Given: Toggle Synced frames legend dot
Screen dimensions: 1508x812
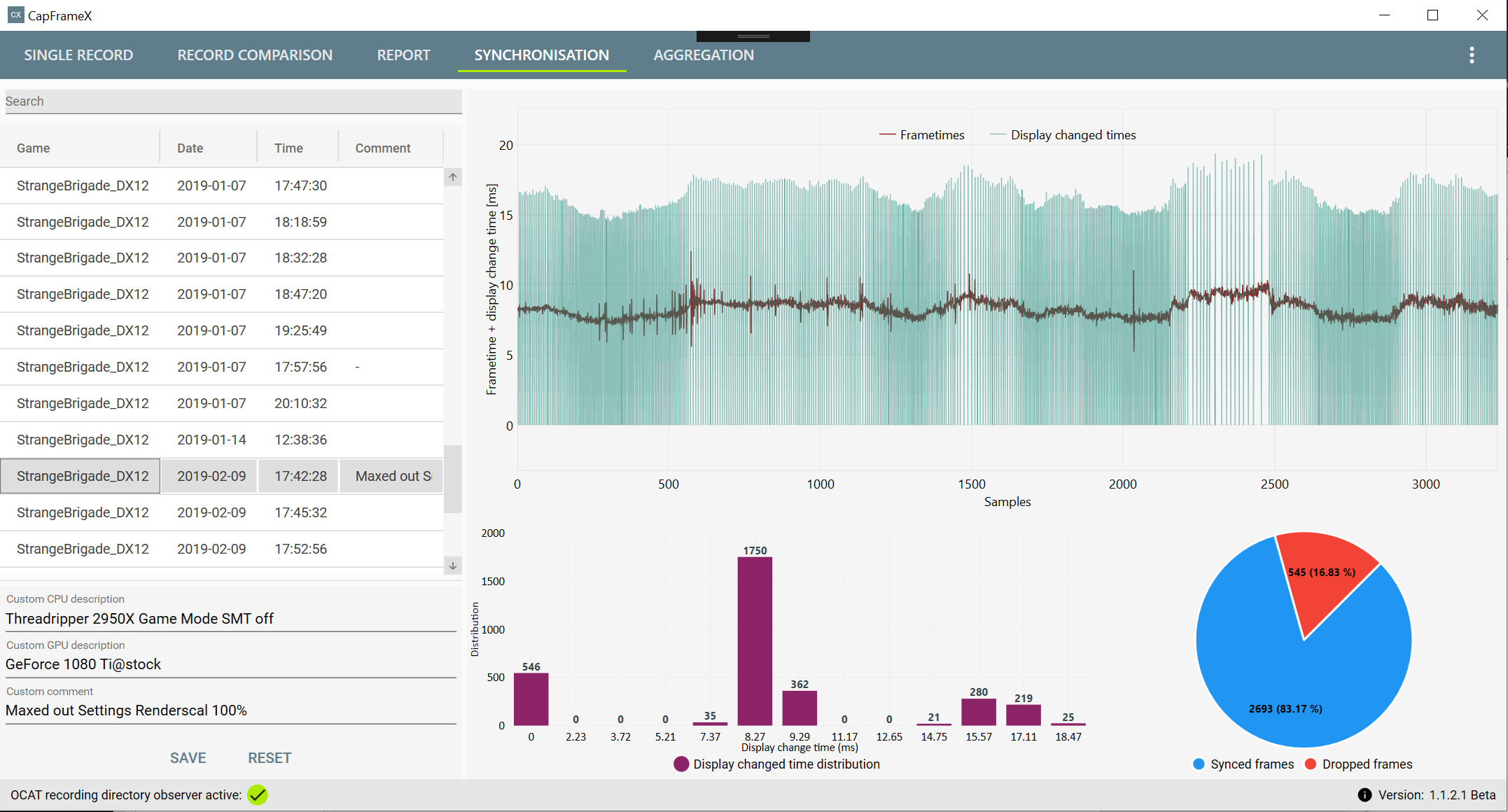Looking at the screenshot, I should (x=1199, y=764).
